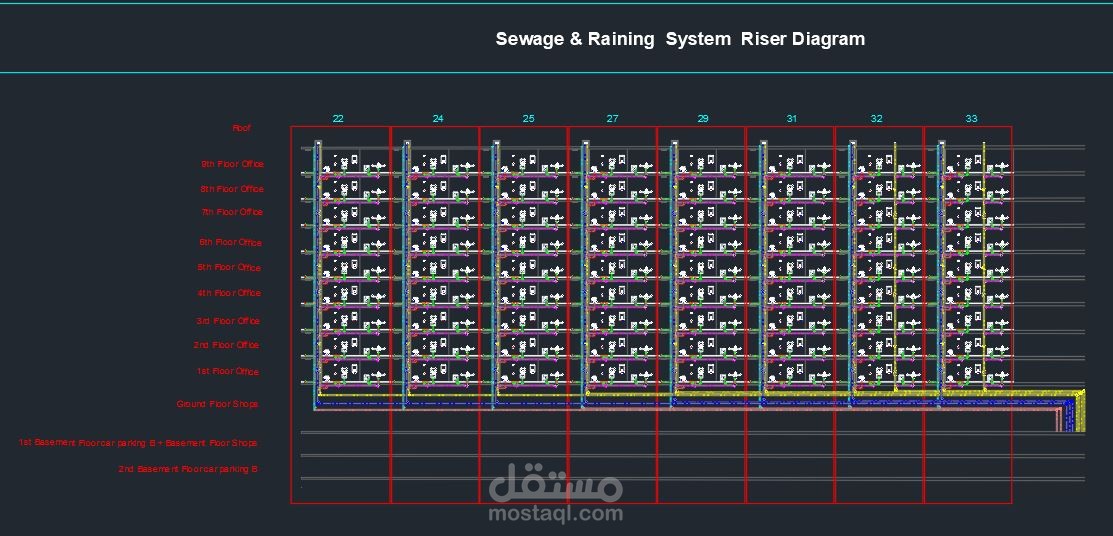Pick riser column number "25"
This screenshot has width=1113, height=536.
pyautogui.click(x=528, y=119)
